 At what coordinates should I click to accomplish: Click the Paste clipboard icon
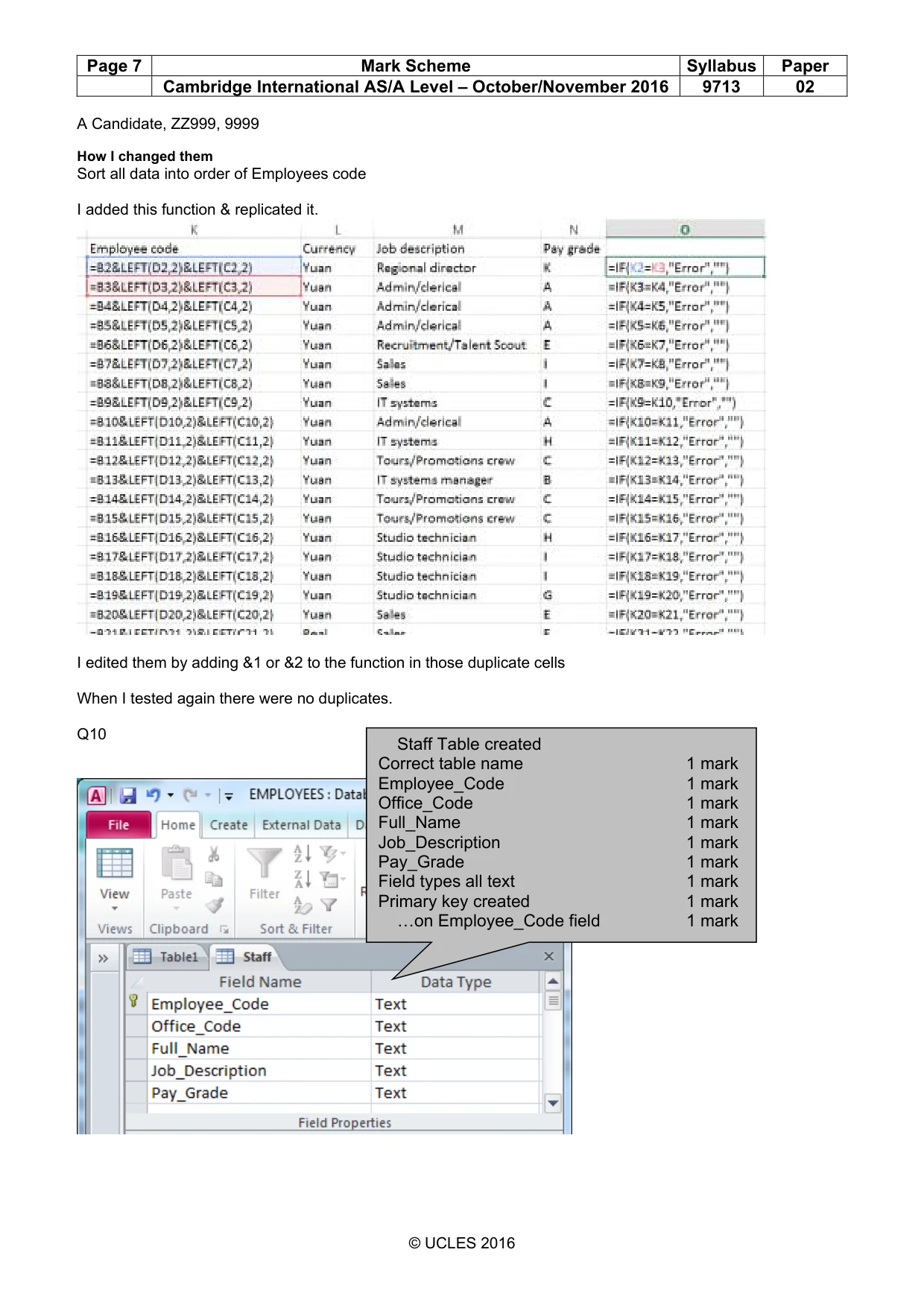point(177,864)
